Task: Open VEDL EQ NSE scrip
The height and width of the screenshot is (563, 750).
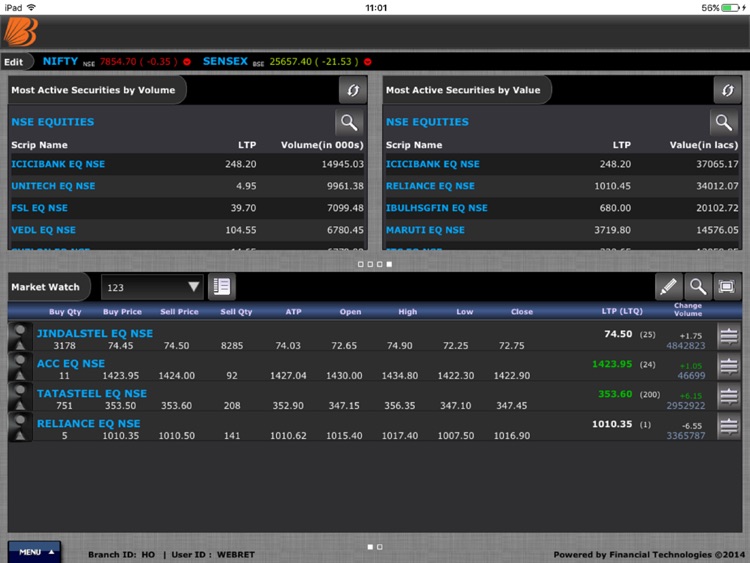Action: 44,230
